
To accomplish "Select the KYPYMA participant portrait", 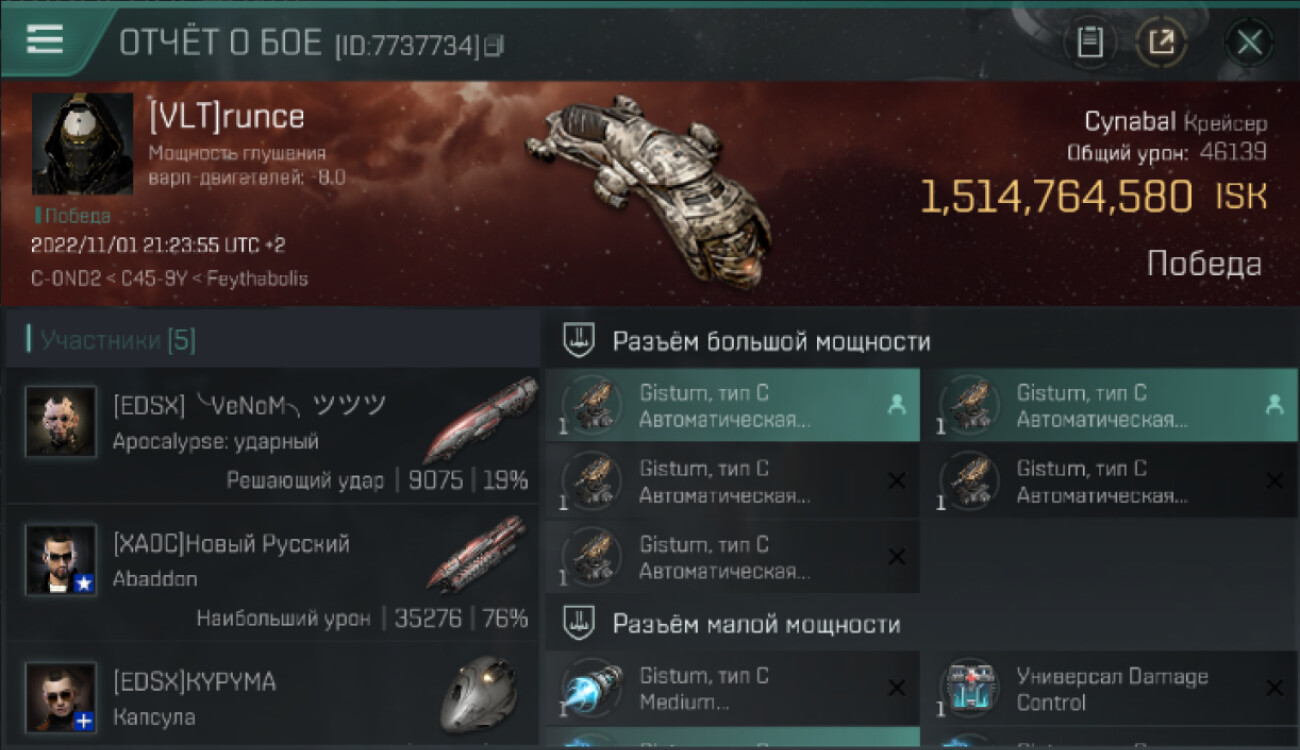I will pos(61,697).
